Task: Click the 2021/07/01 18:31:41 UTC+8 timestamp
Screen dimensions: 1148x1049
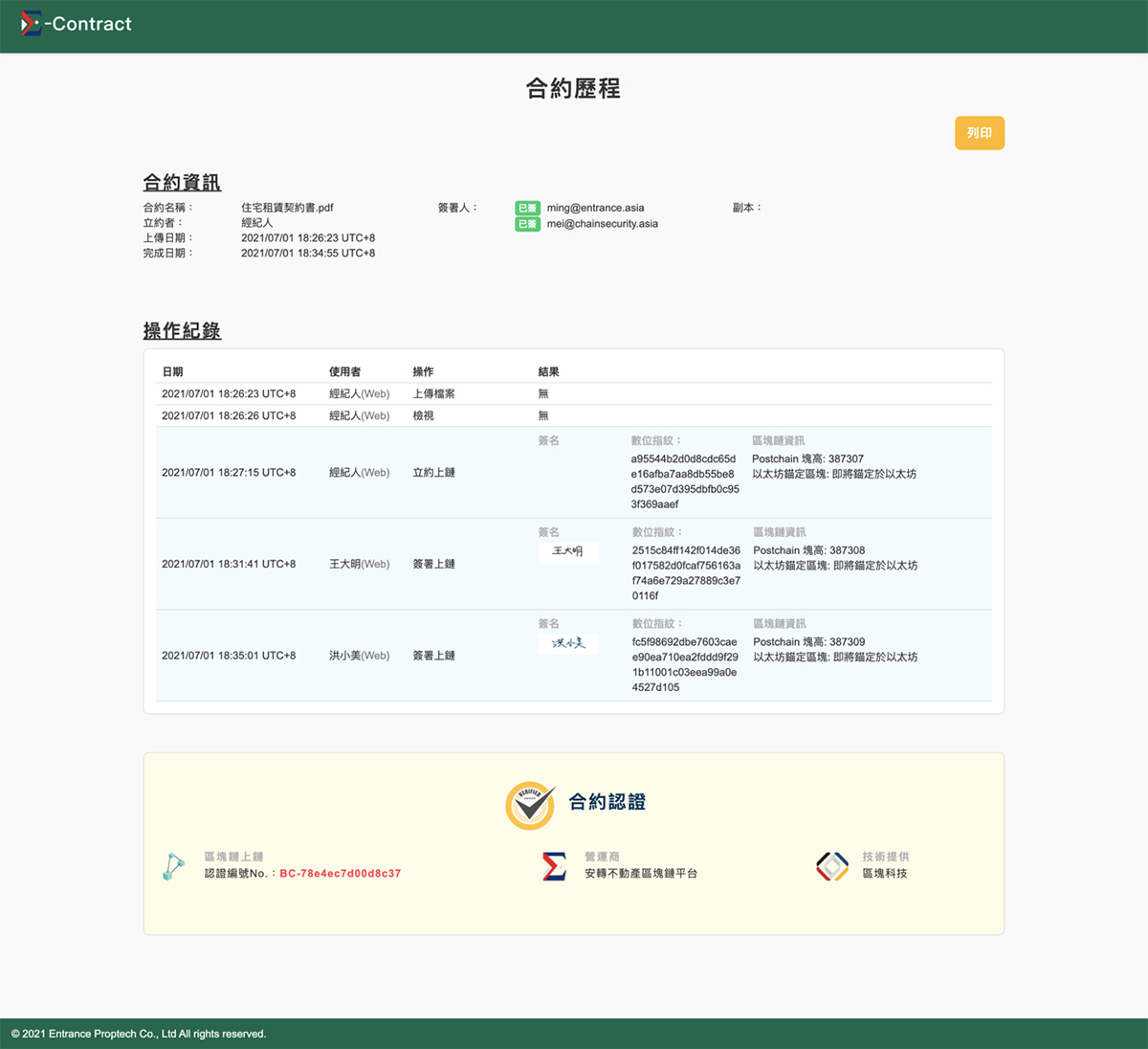Action: (229, 565)
